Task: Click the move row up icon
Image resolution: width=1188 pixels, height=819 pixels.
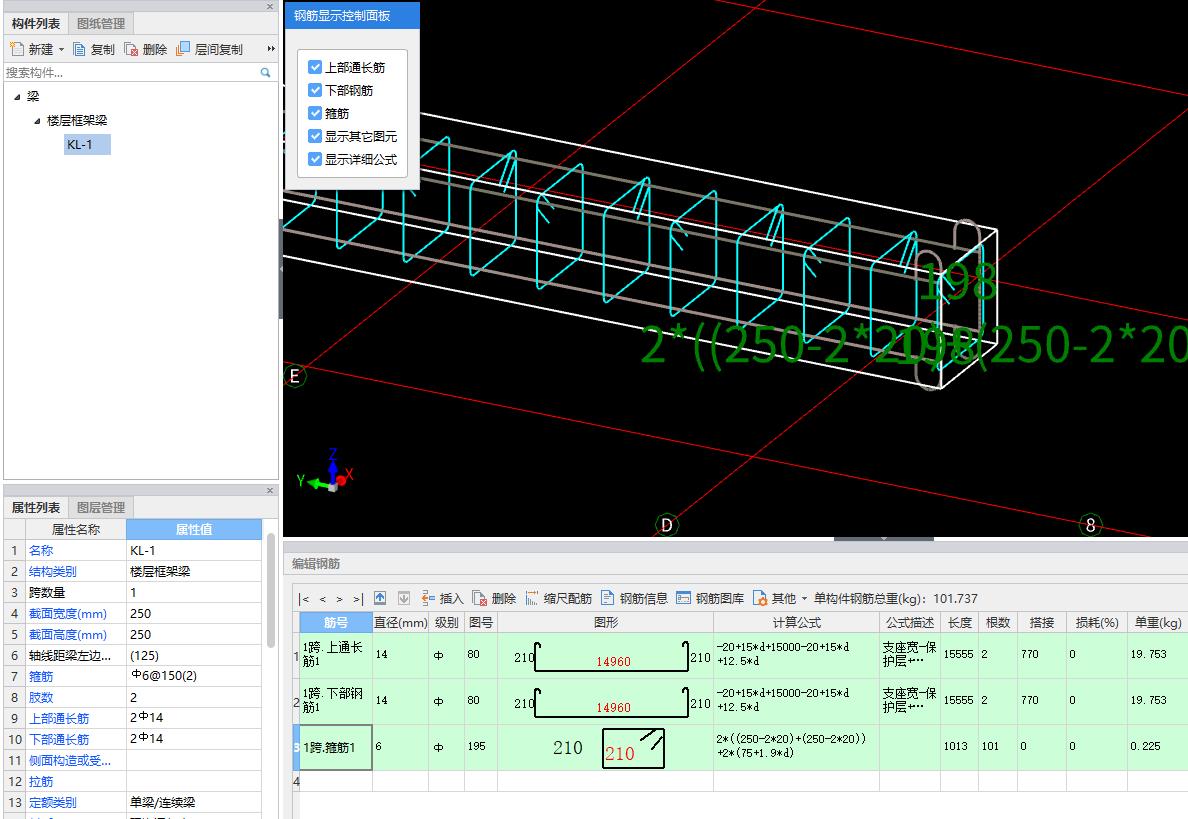Action: pyautogui.click(x=380, y=599)
